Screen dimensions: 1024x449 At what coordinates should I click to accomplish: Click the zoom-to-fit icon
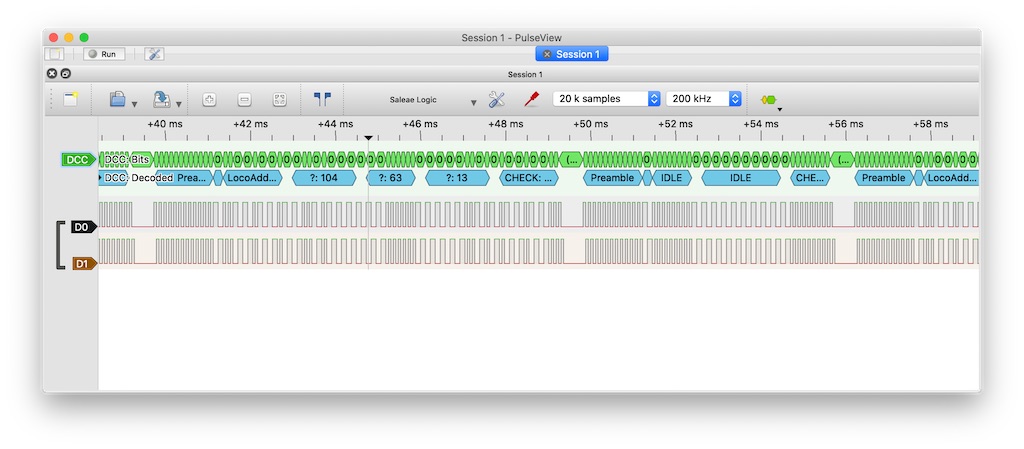point(280,99)
